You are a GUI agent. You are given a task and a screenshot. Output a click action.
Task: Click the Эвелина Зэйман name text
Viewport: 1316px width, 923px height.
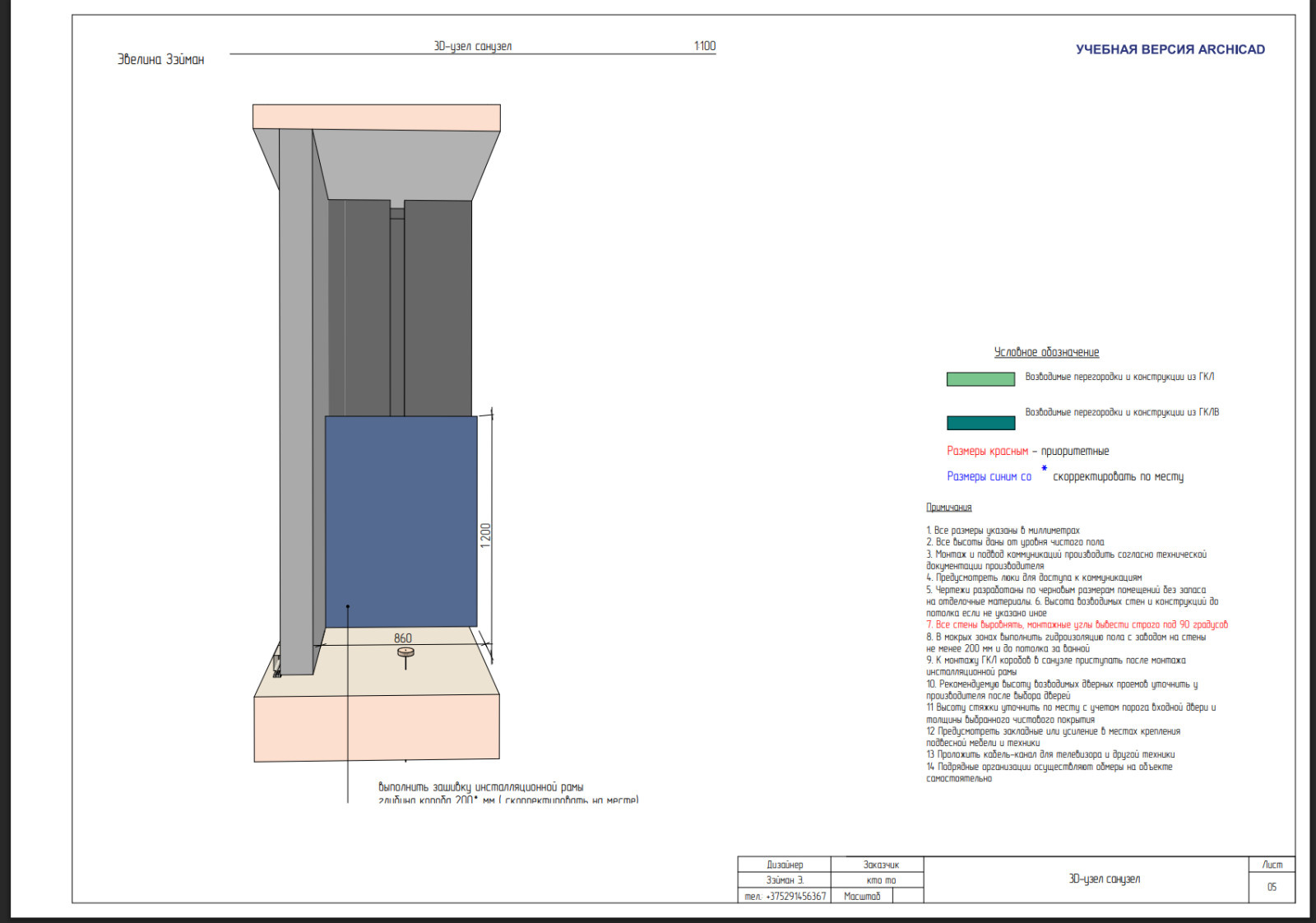[x=160, y=59]
